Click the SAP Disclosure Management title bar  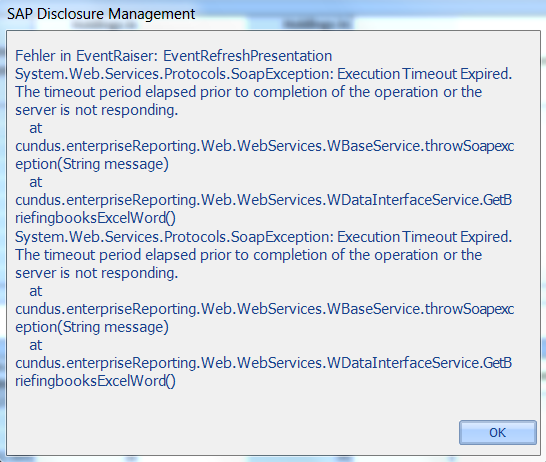click(101, 14)
